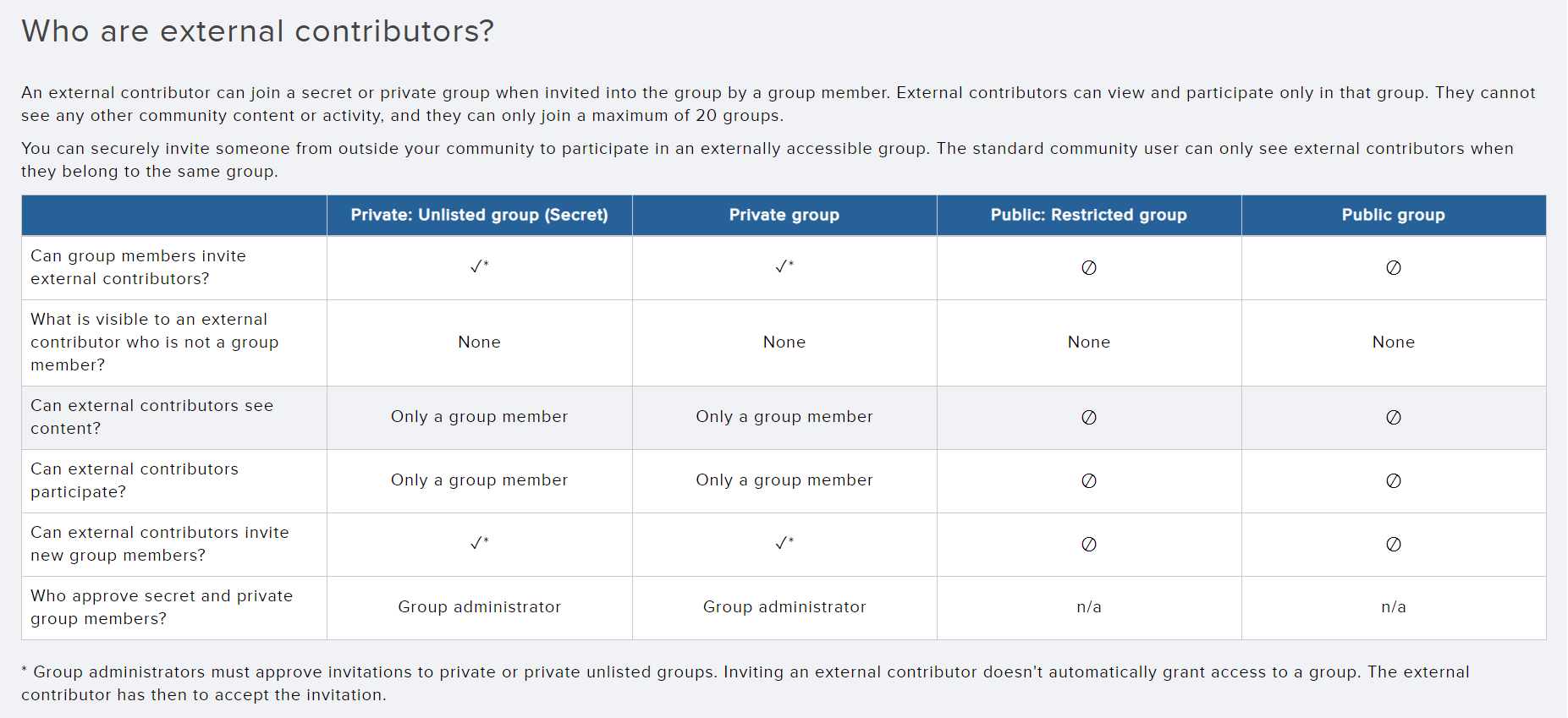Select the Public group column header
Screen dimensions: 1568x718
click(x=1394, y=215)
